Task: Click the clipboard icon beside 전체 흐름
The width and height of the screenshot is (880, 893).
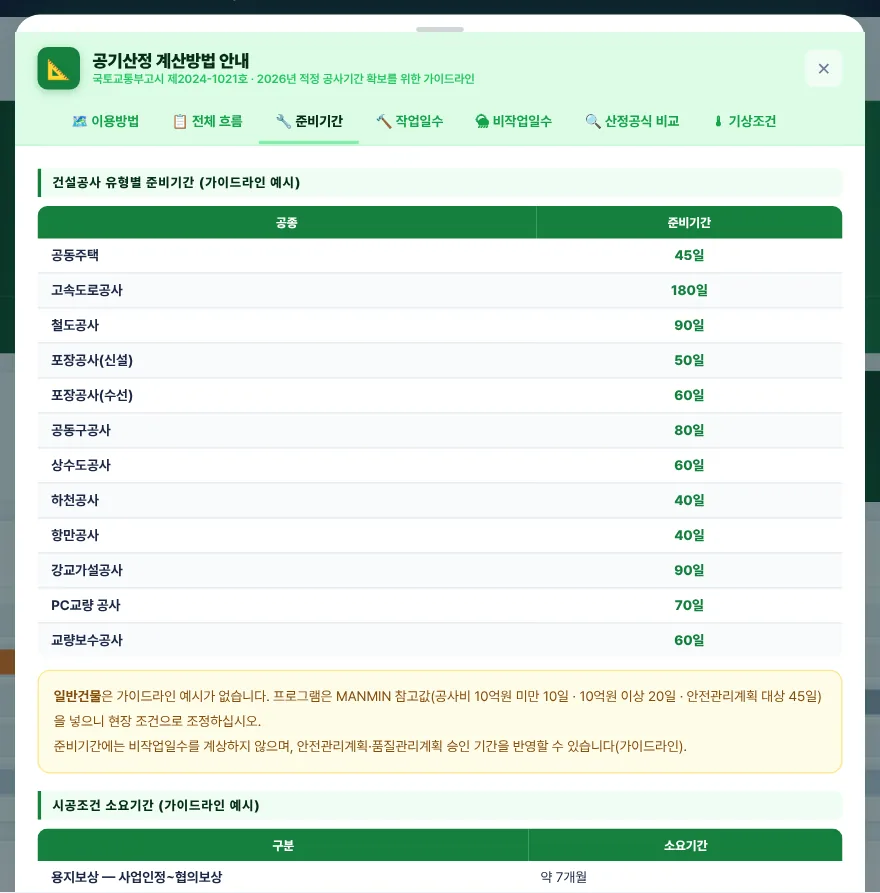Action: pyautogui.click(x=180, y=122)
